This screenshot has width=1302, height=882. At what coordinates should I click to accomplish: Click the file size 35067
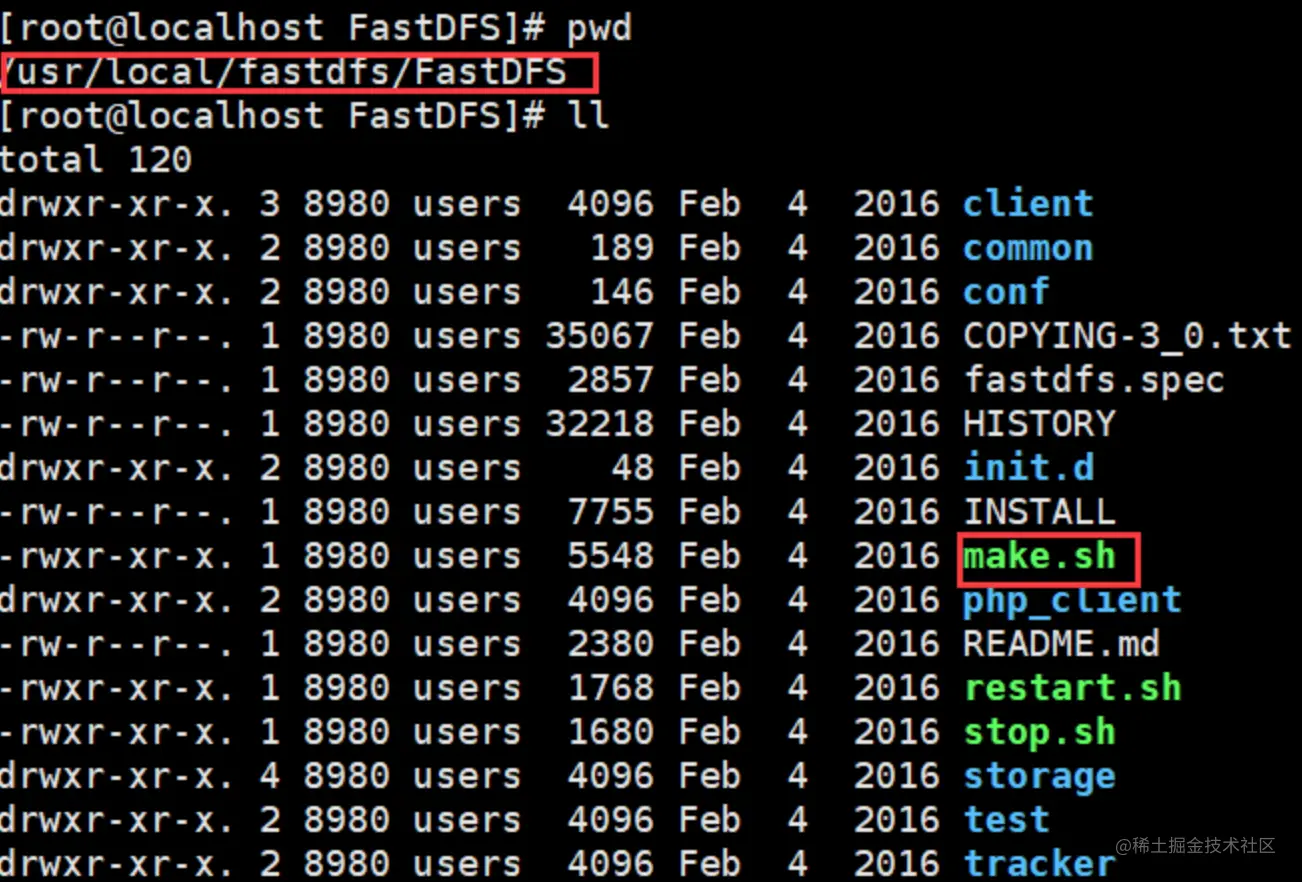[599, 336]
